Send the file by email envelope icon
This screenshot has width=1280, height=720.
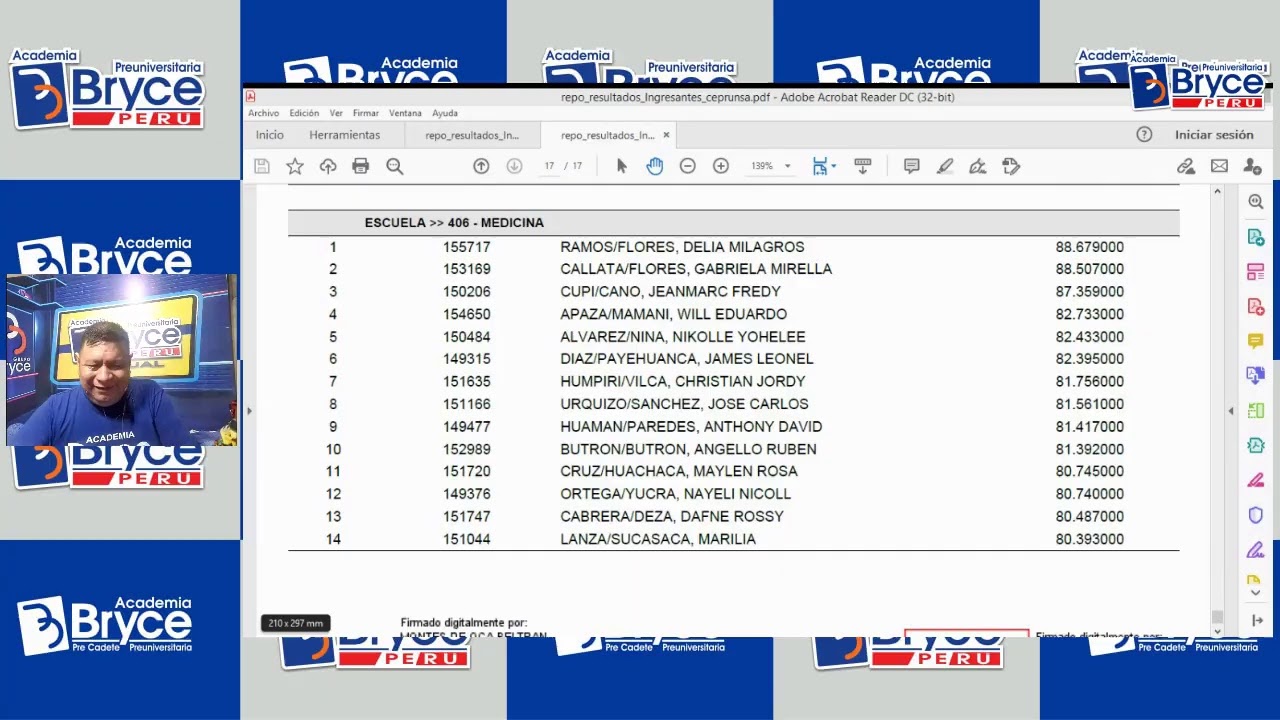click(x=1219, y=166)
